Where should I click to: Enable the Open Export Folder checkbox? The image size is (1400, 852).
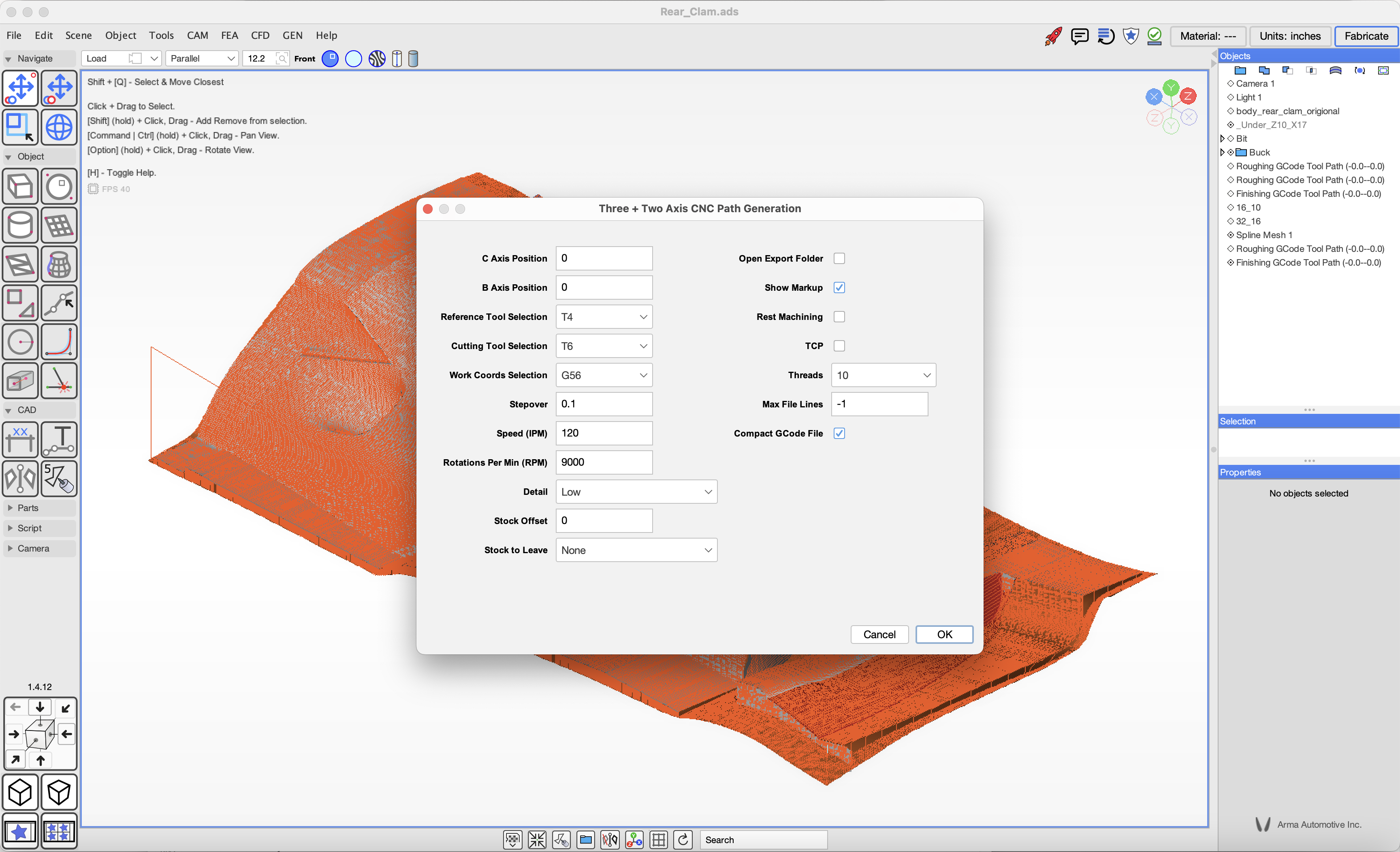pos(839,258)
